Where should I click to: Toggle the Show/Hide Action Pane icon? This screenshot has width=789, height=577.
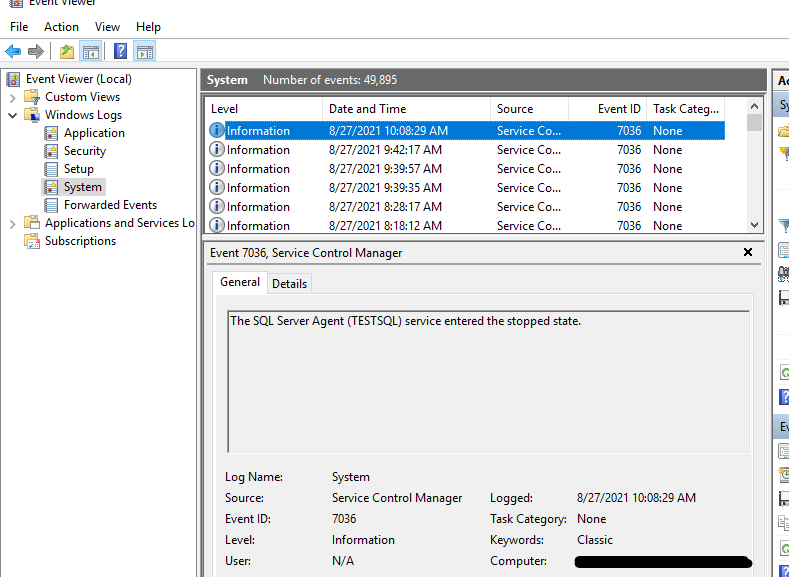click(x=145, y=51)
